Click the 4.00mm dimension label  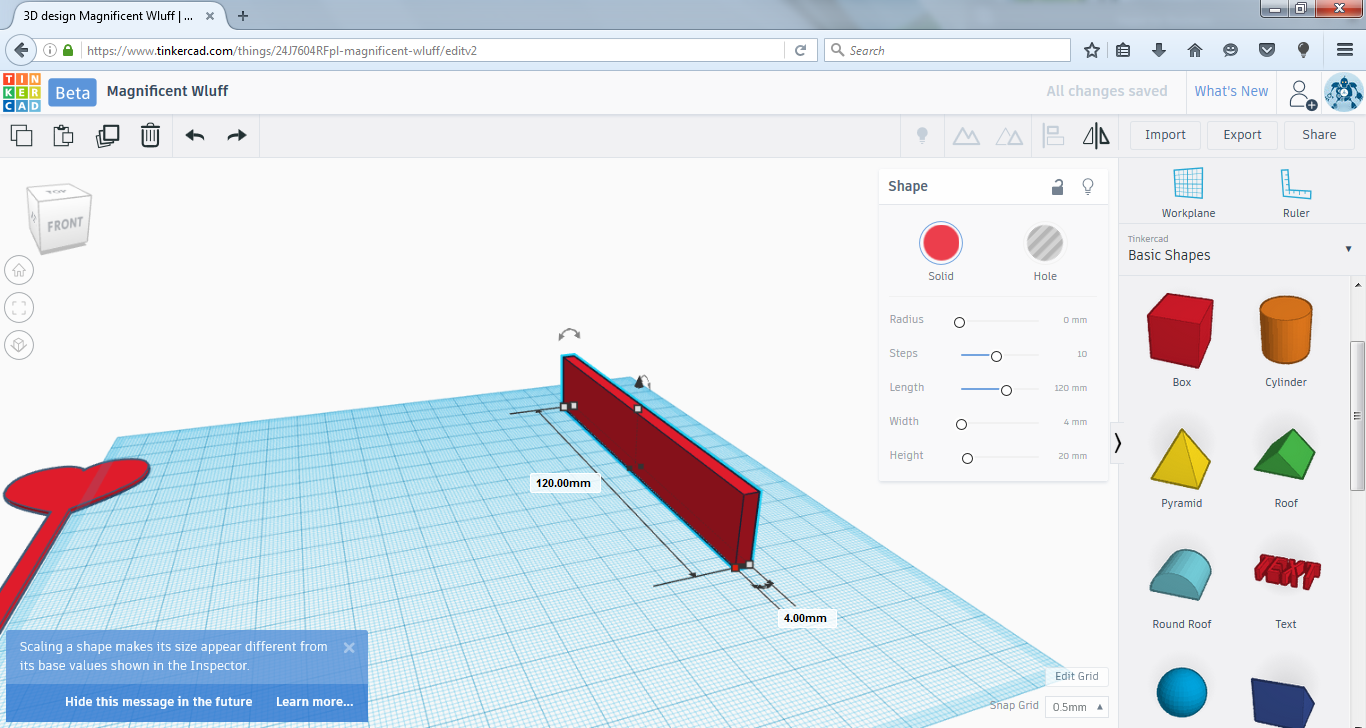coord(805,618)
